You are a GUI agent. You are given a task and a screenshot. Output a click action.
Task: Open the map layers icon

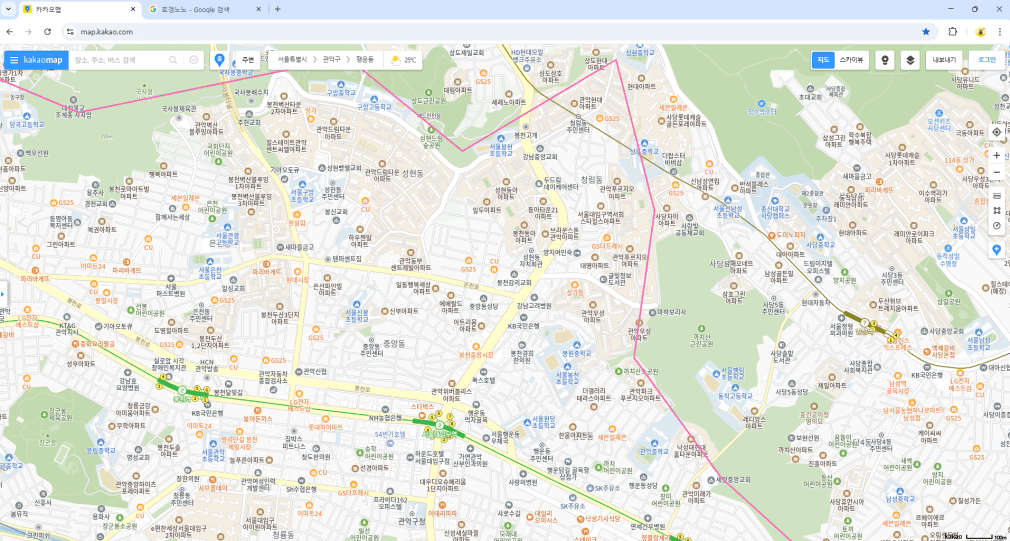909,60
